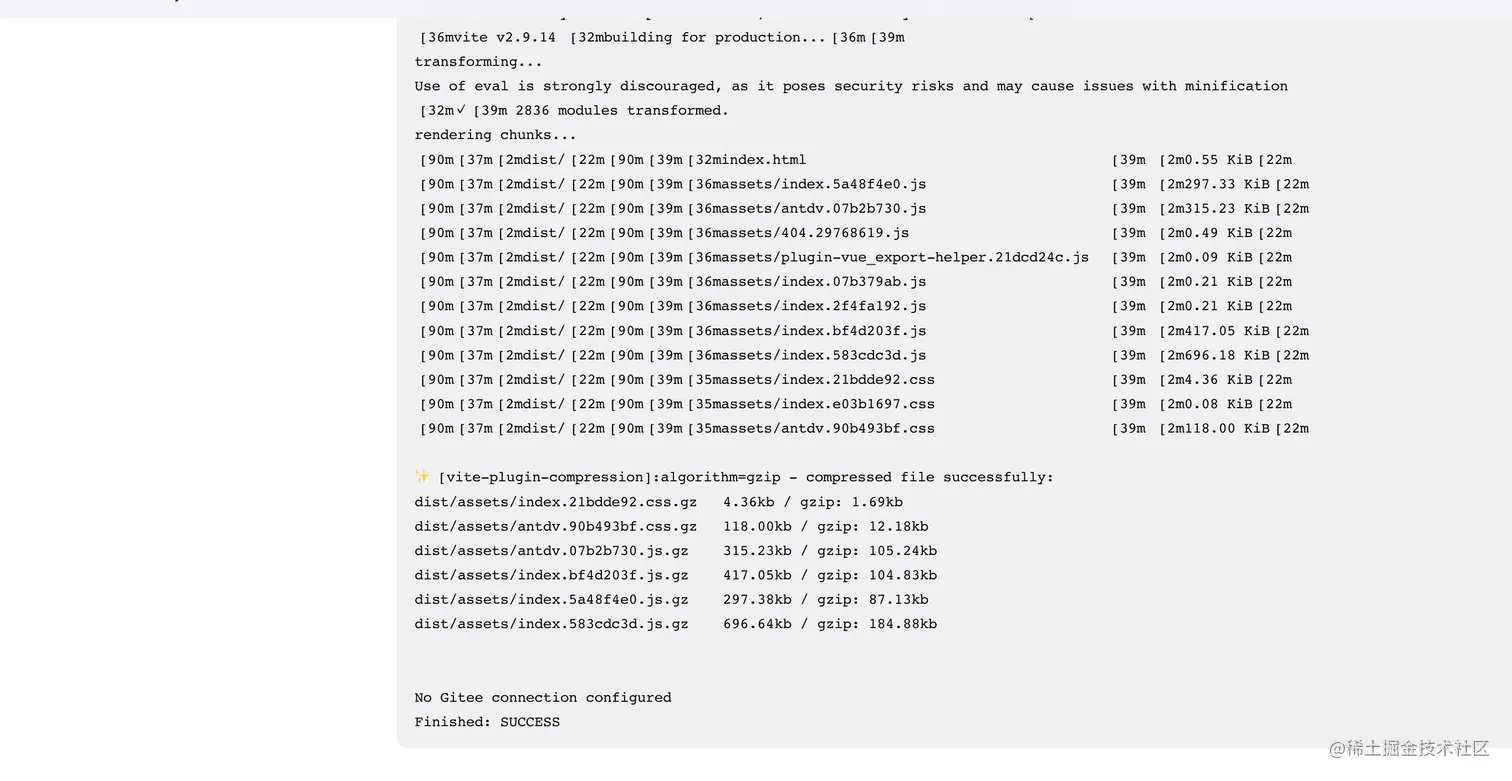Click dist/assets/index.bf4d203f.js.gz file path
The width and height of the screenshot is (1512, 781).
[x=552, y=575]
